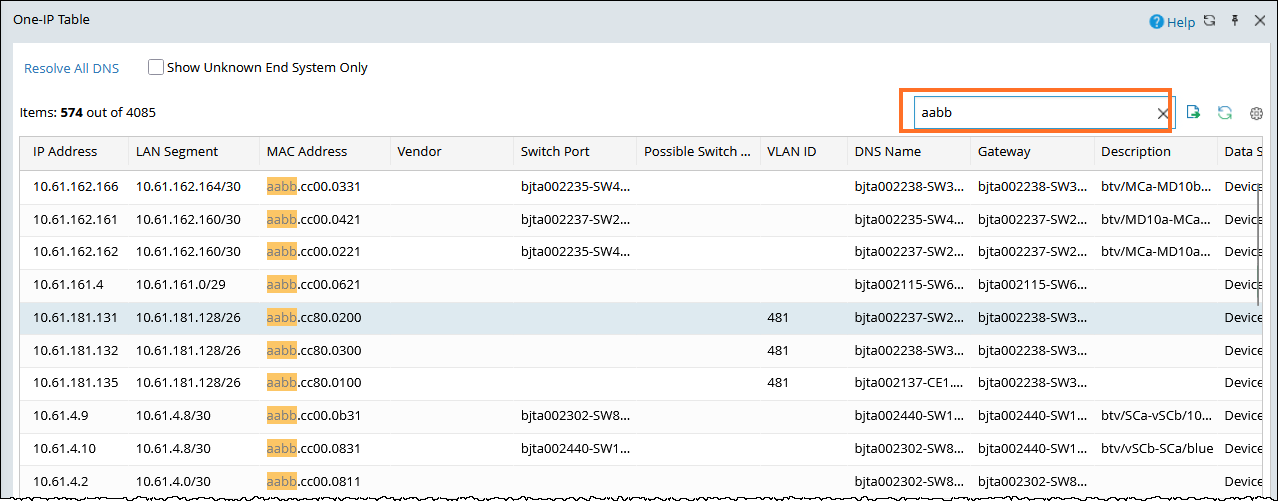This screenshot has height=503, width=1278.
Task: Open the column settings gear
Action: [x=1257, y=113]
